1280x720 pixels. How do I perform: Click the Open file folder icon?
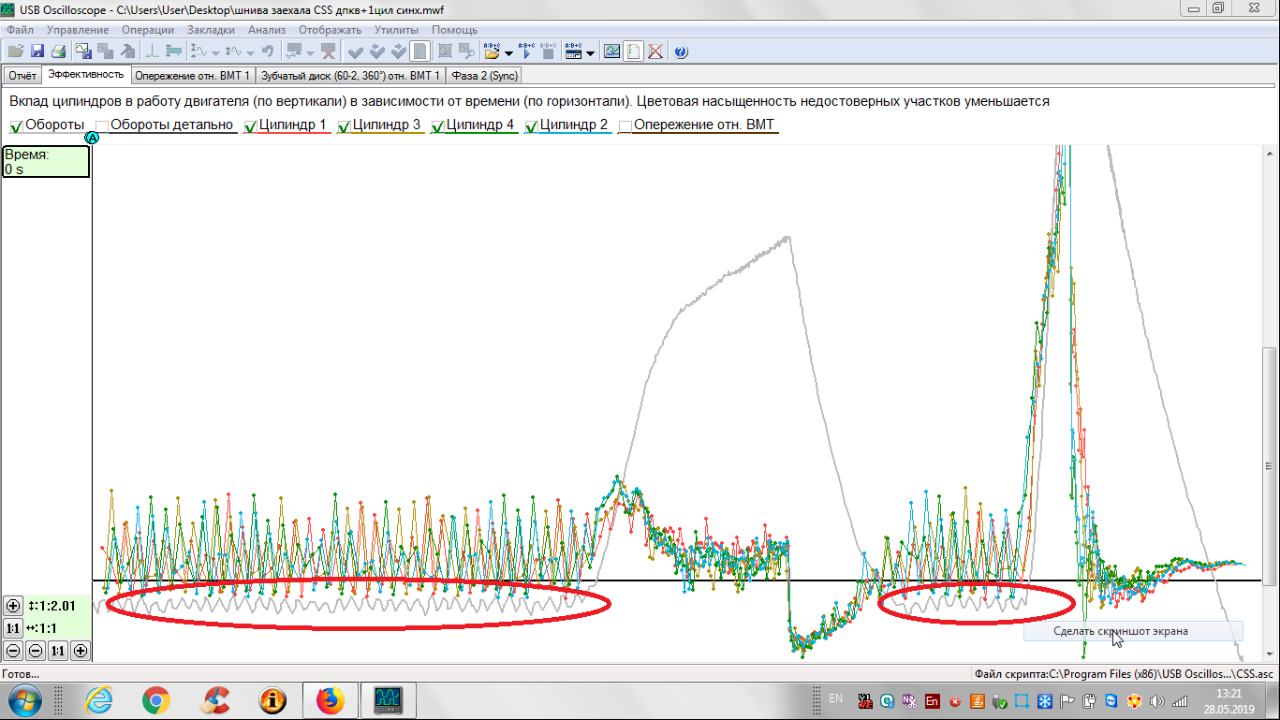pos(15,51)
